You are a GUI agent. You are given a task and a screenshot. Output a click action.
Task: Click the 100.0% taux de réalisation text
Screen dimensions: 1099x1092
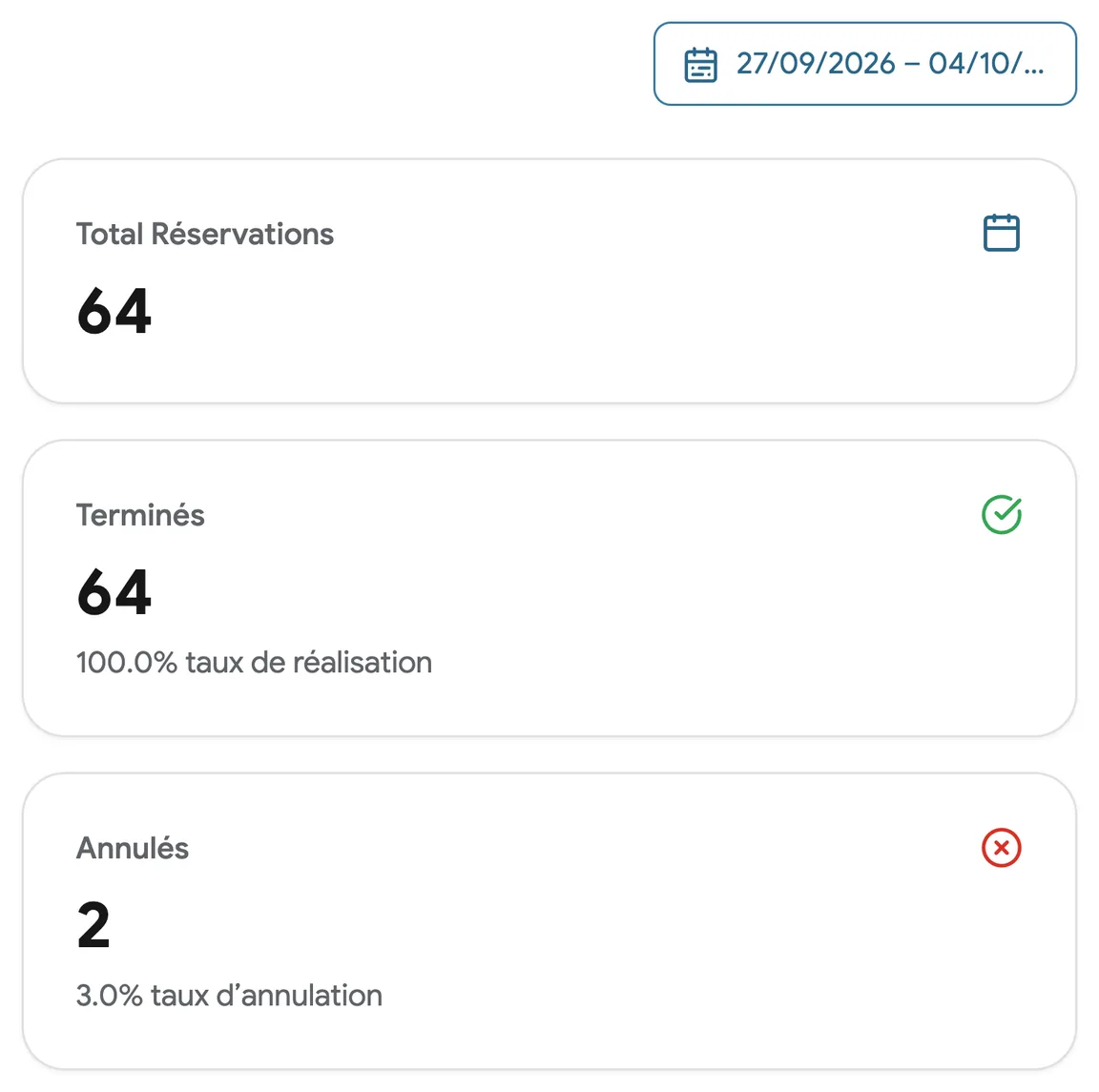pos(254,662)
